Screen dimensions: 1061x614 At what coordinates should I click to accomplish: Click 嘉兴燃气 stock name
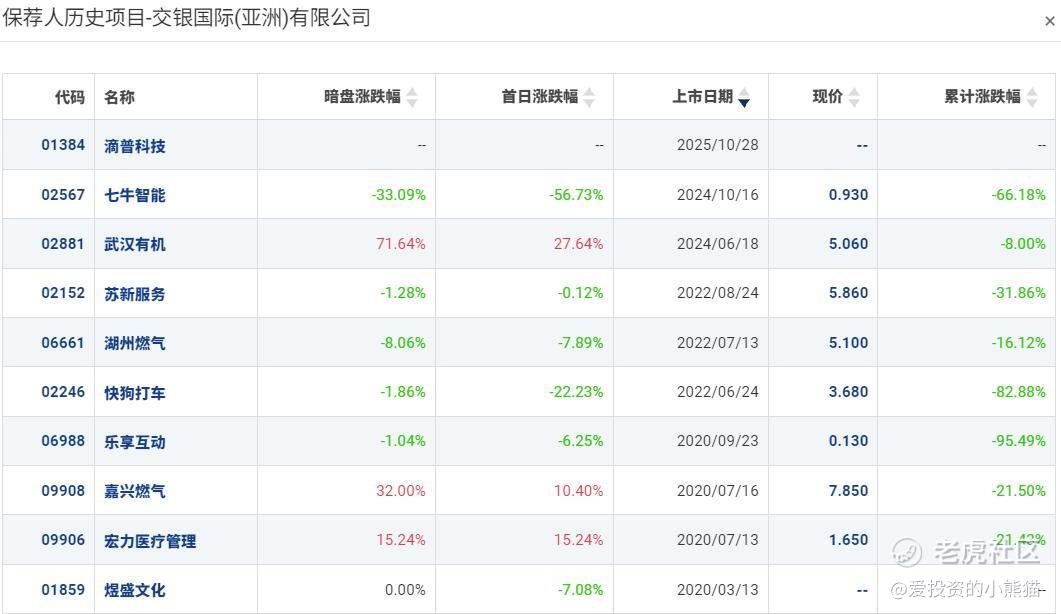[x=135, y=491]
